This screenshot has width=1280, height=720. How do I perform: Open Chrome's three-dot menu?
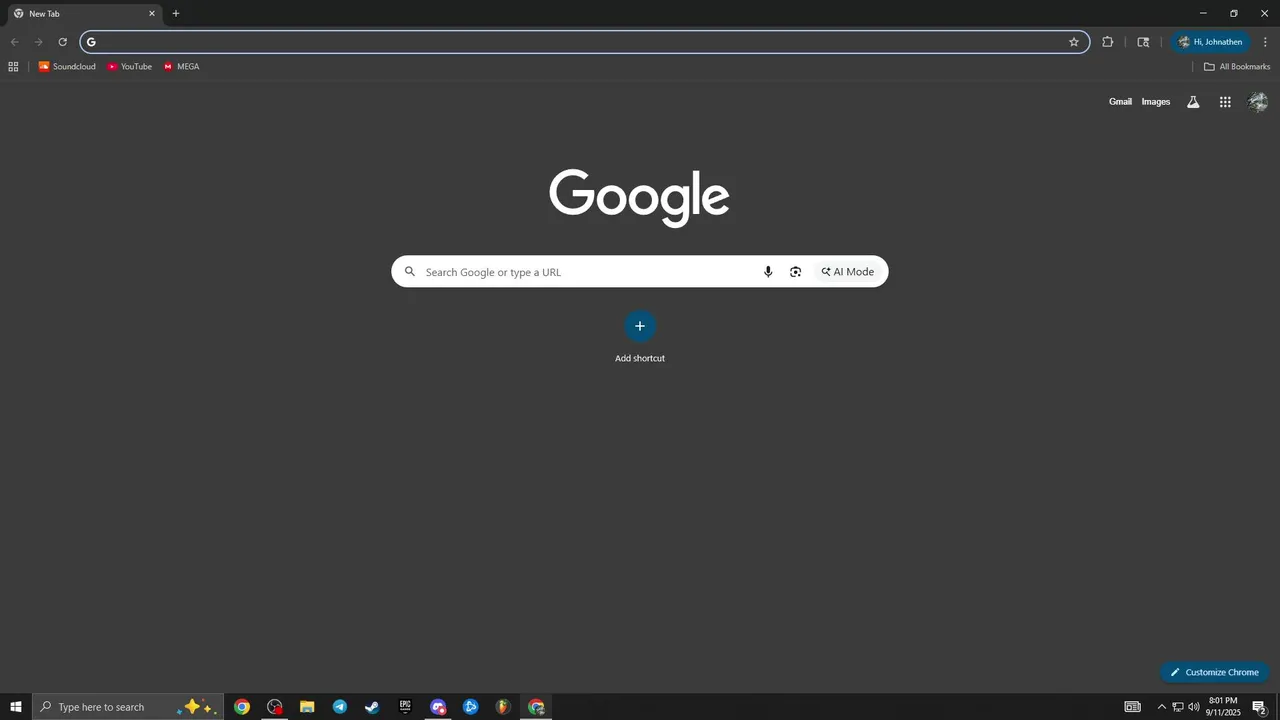click(x=1265, y=42)
